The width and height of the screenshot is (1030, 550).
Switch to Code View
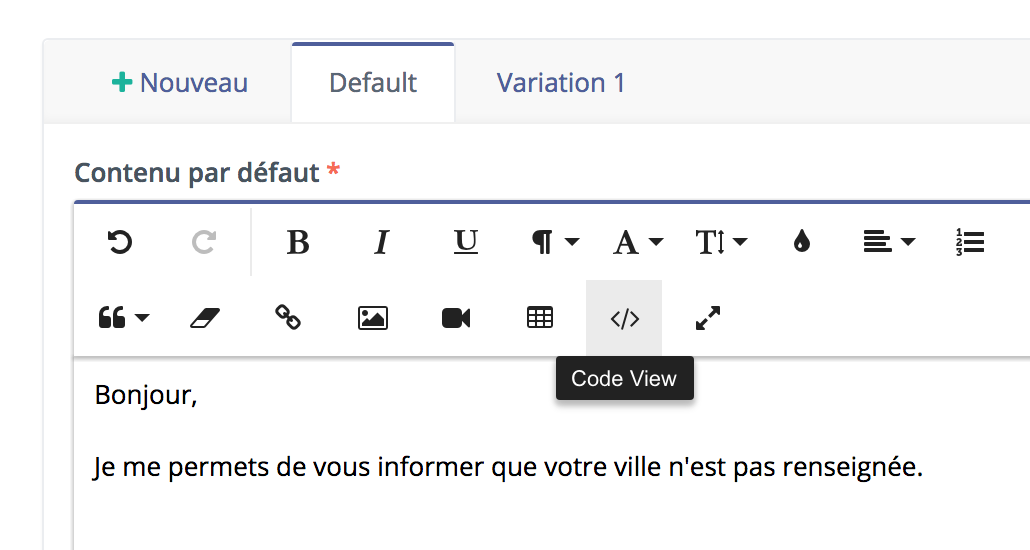pyautogui.click(x=624, y=319)
